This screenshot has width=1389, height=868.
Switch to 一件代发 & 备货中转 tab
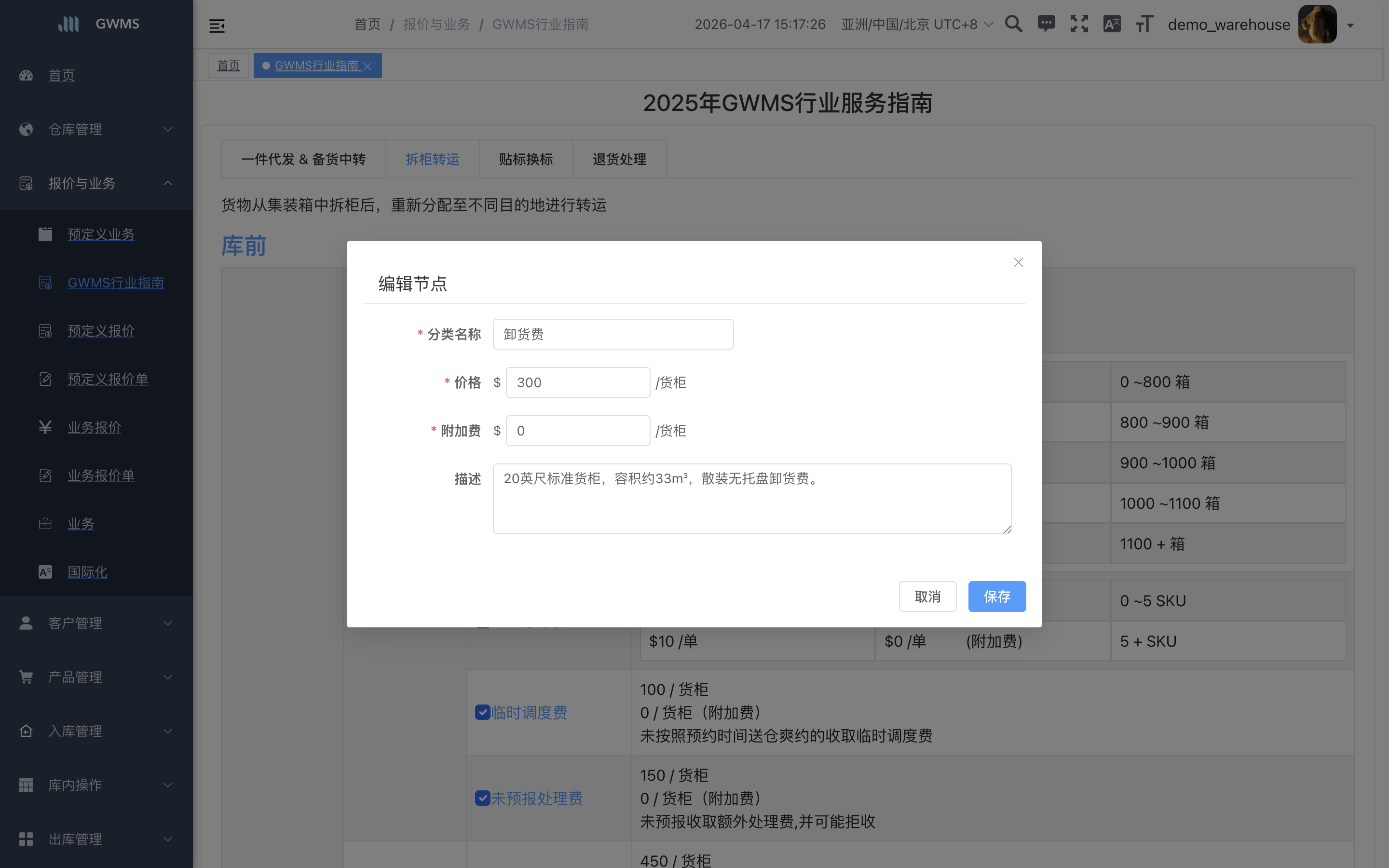point(303,159)
